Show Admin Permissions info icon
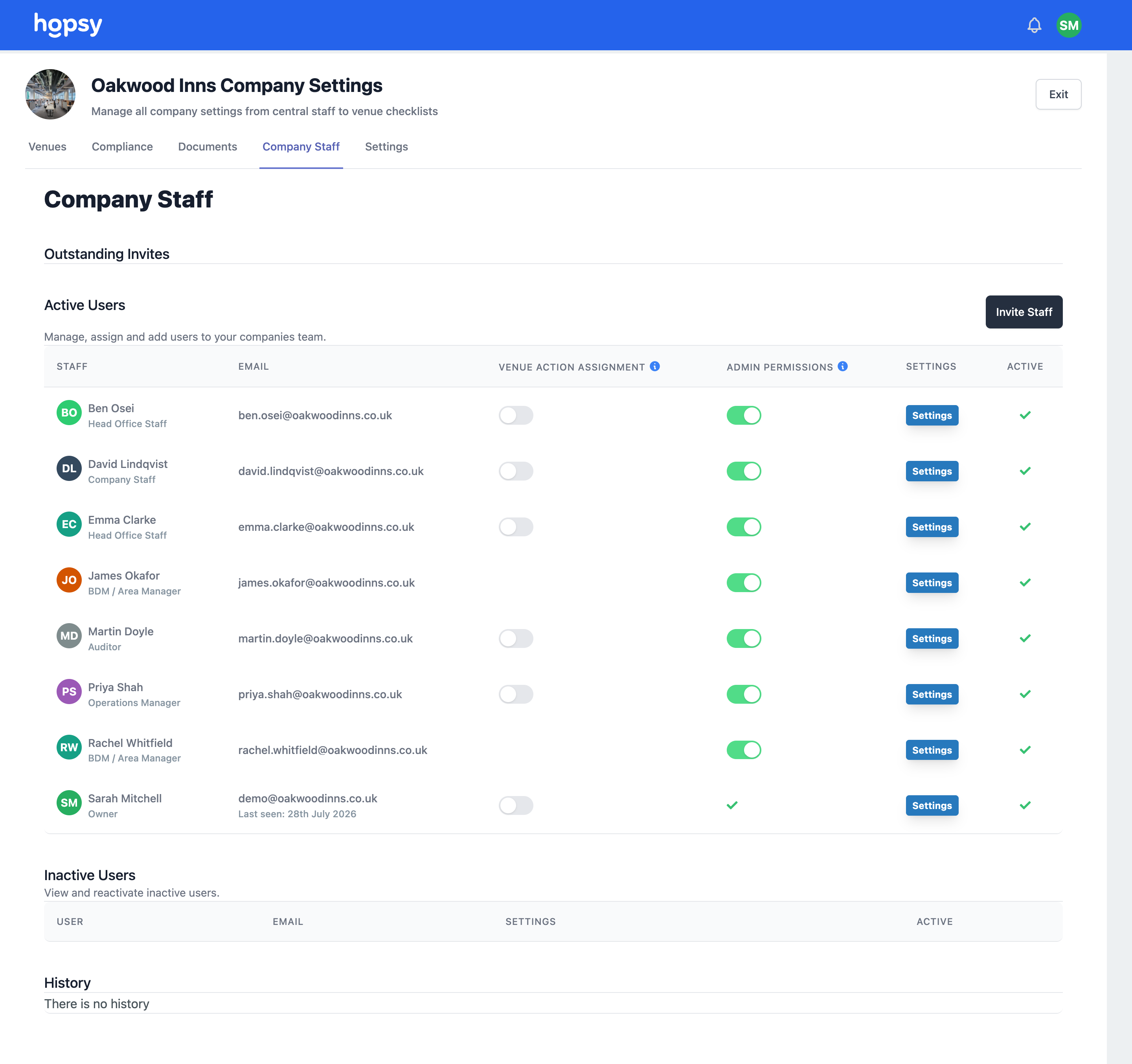1132x1064 pixels. tap(843, 367)
